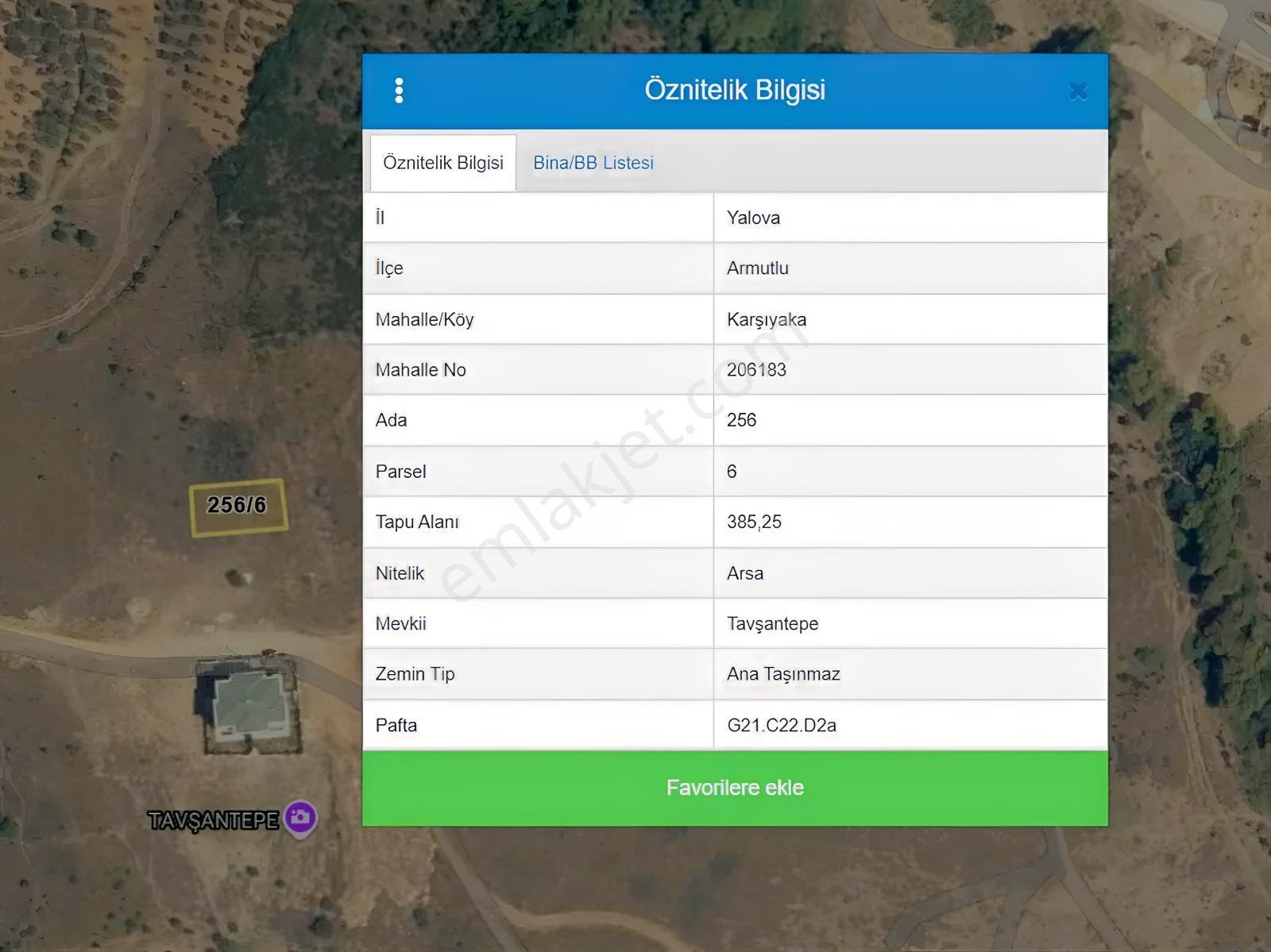Select the Öznitelik Bilgisi tab

(443, 163)
